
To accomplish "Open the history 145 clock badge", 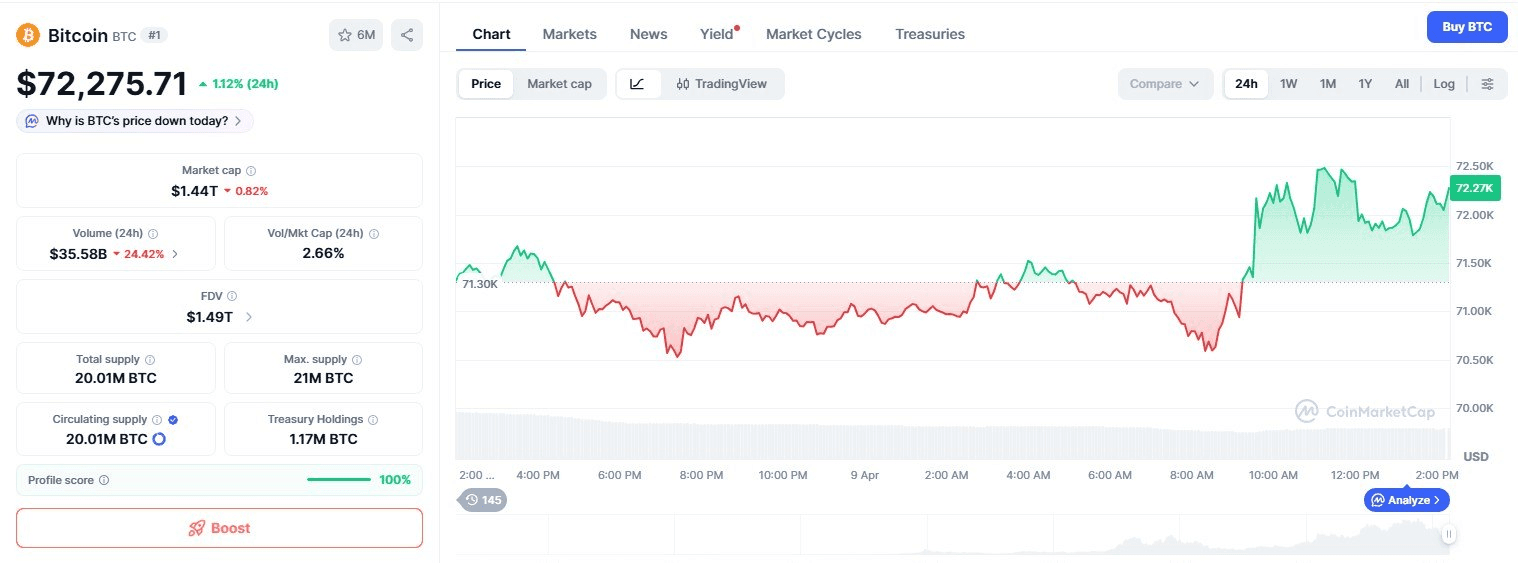I will [483, 499].
